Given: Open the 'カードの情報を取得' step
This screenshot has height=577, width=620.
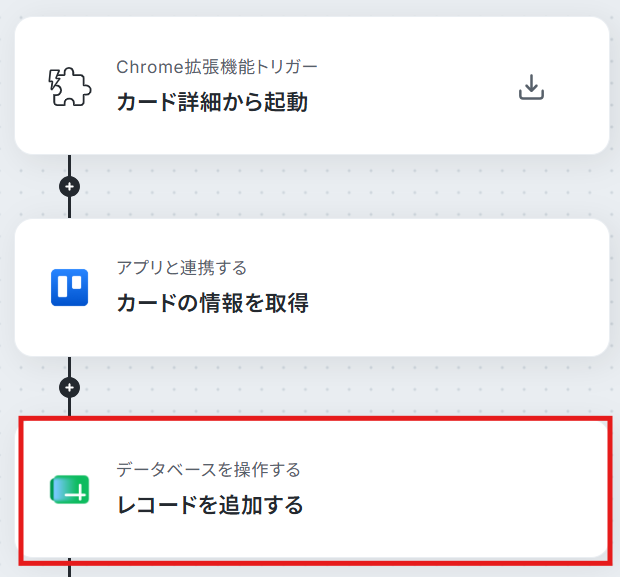Looking at the screenshot, I should (x=212, y=303).
